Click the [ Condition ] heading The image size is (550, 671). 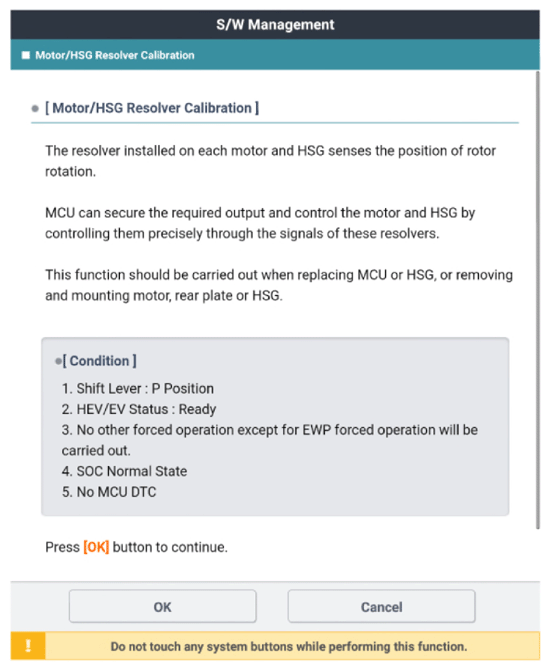[x=99, y=361]
